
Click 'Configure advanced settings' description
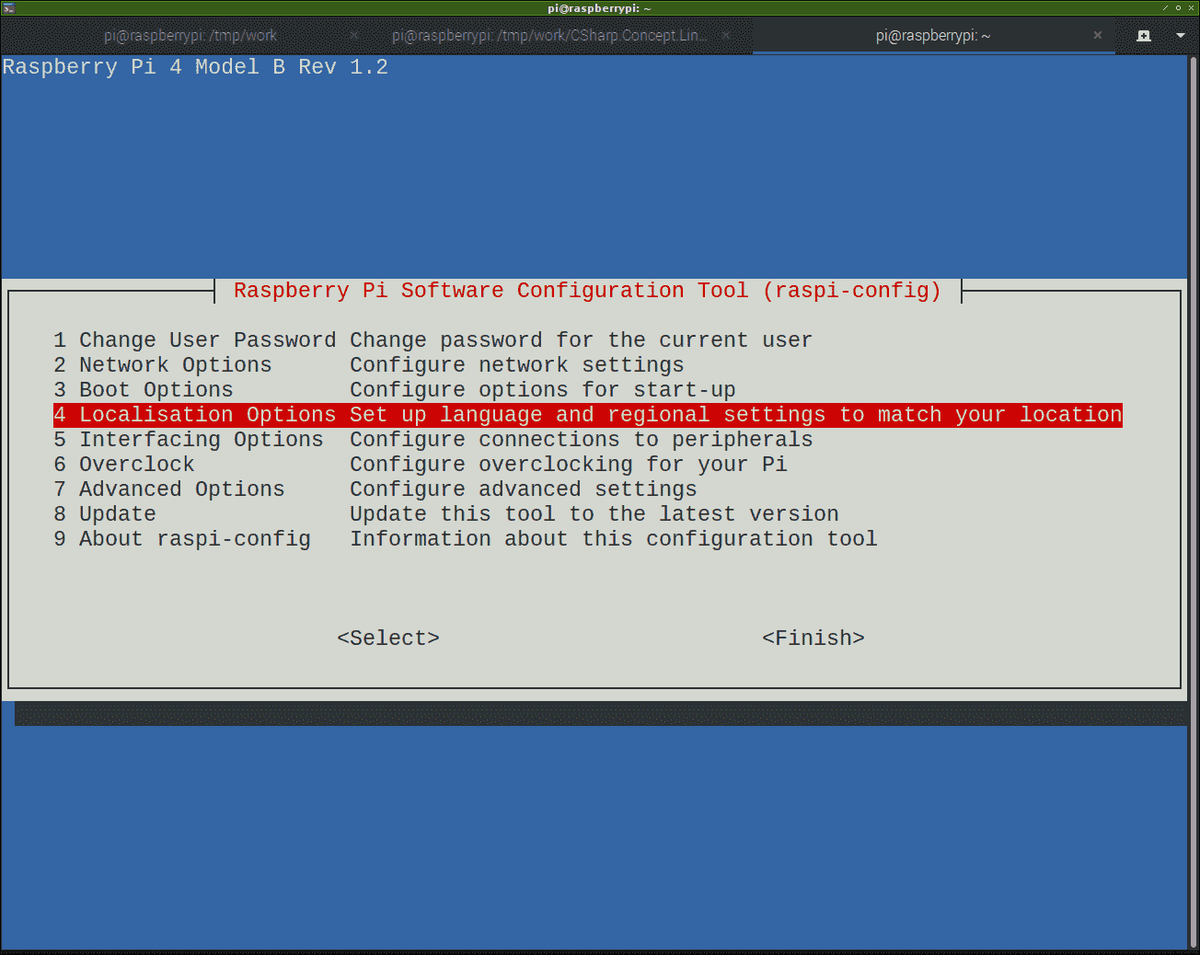click(x=524, y=489)
